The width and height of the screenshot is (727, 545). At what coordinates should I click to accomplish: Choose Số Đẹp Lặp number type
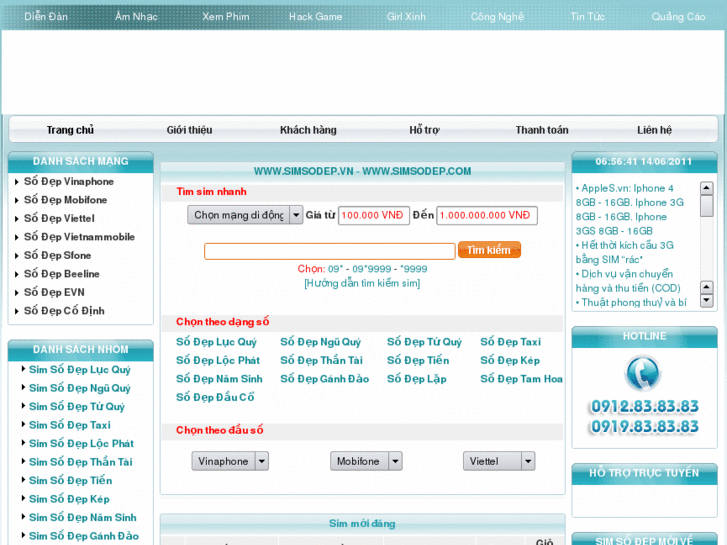coord(417,379)
